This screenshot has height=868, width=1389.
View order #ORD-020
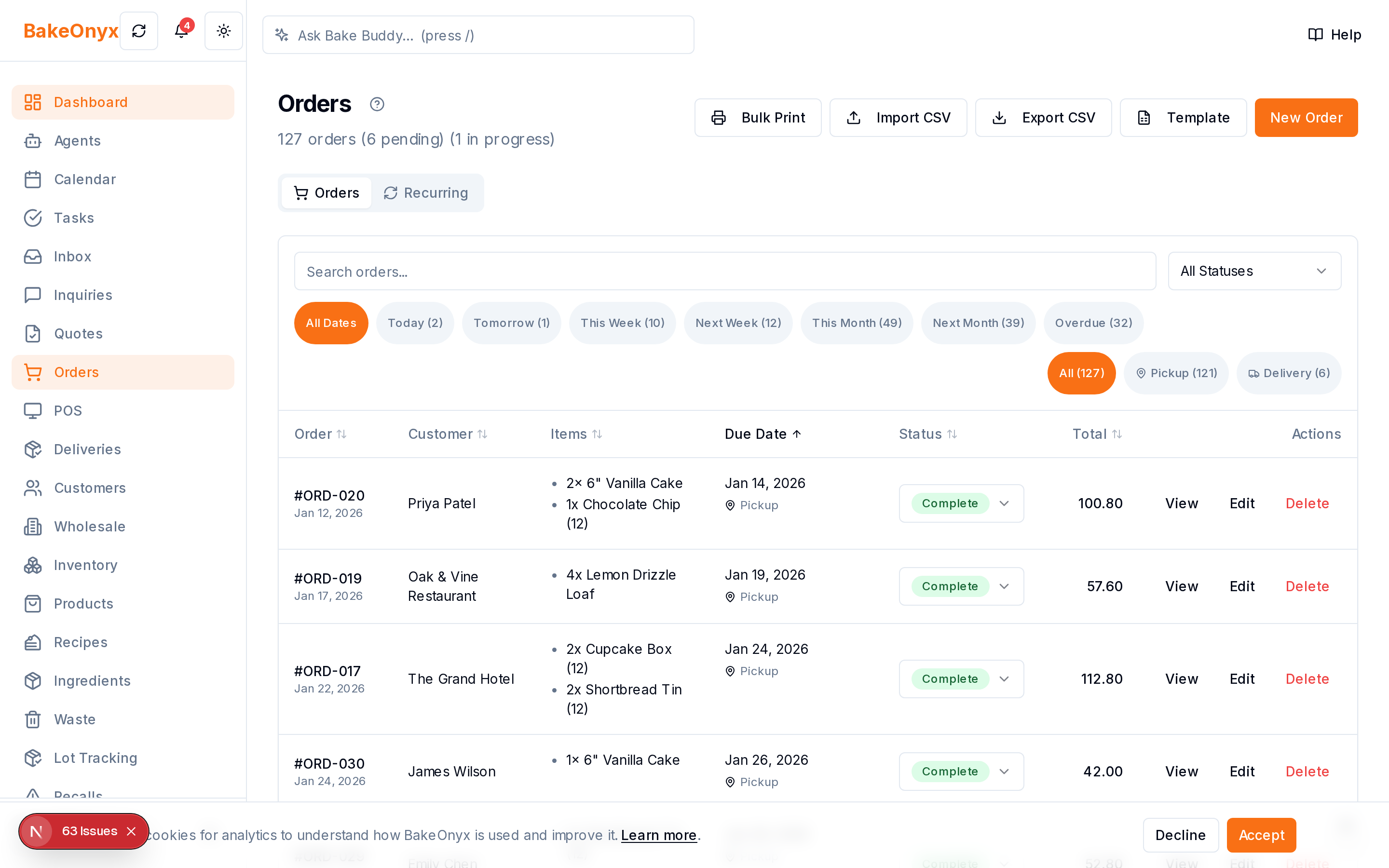pos(1181,503)
